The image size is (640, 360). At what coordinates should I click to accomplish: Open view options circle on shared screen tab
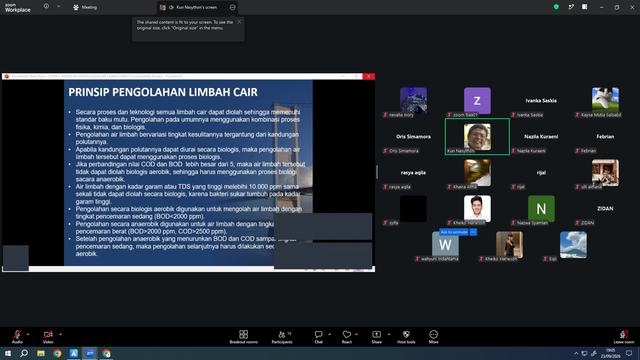[232, 7]
